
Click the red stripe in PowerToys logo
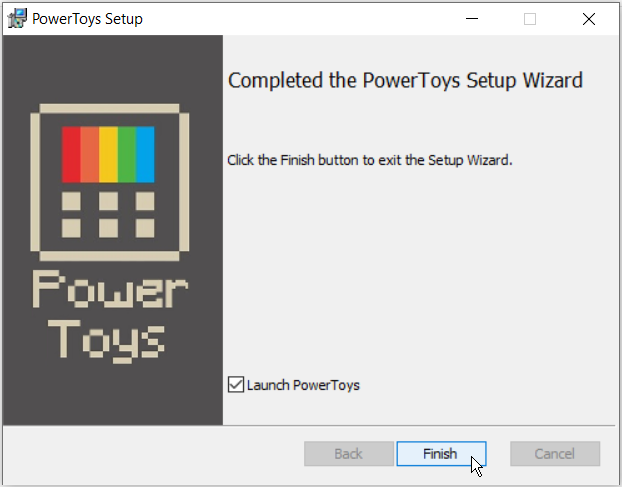point(71,155)
